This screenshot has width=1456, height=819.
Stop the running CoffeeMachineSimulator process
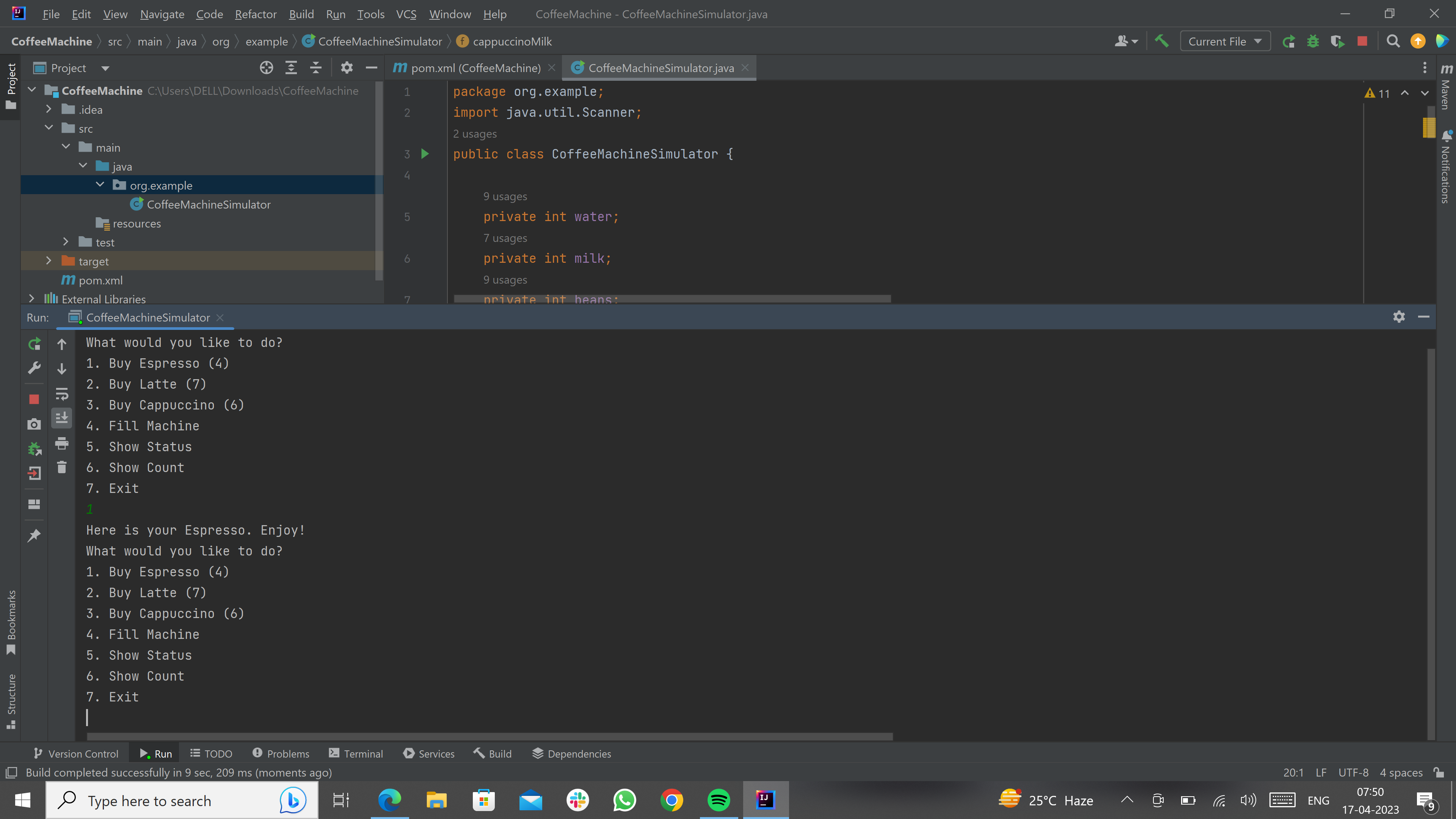(34, 399)
